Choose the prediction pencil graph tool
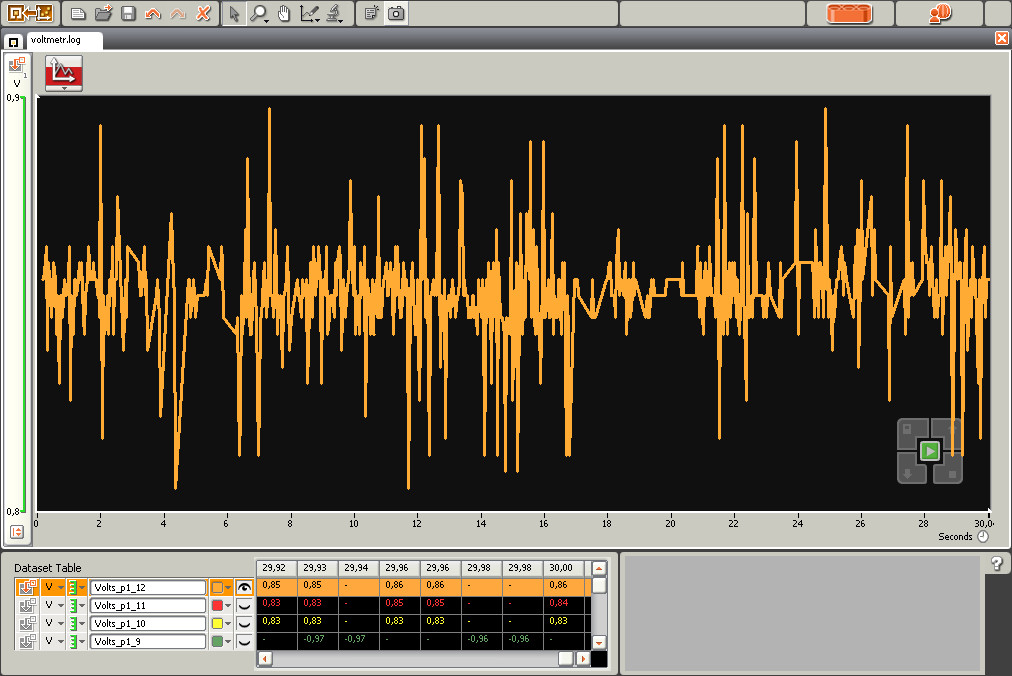Screen dimensions: 1012x676 (x=310, y=13)
